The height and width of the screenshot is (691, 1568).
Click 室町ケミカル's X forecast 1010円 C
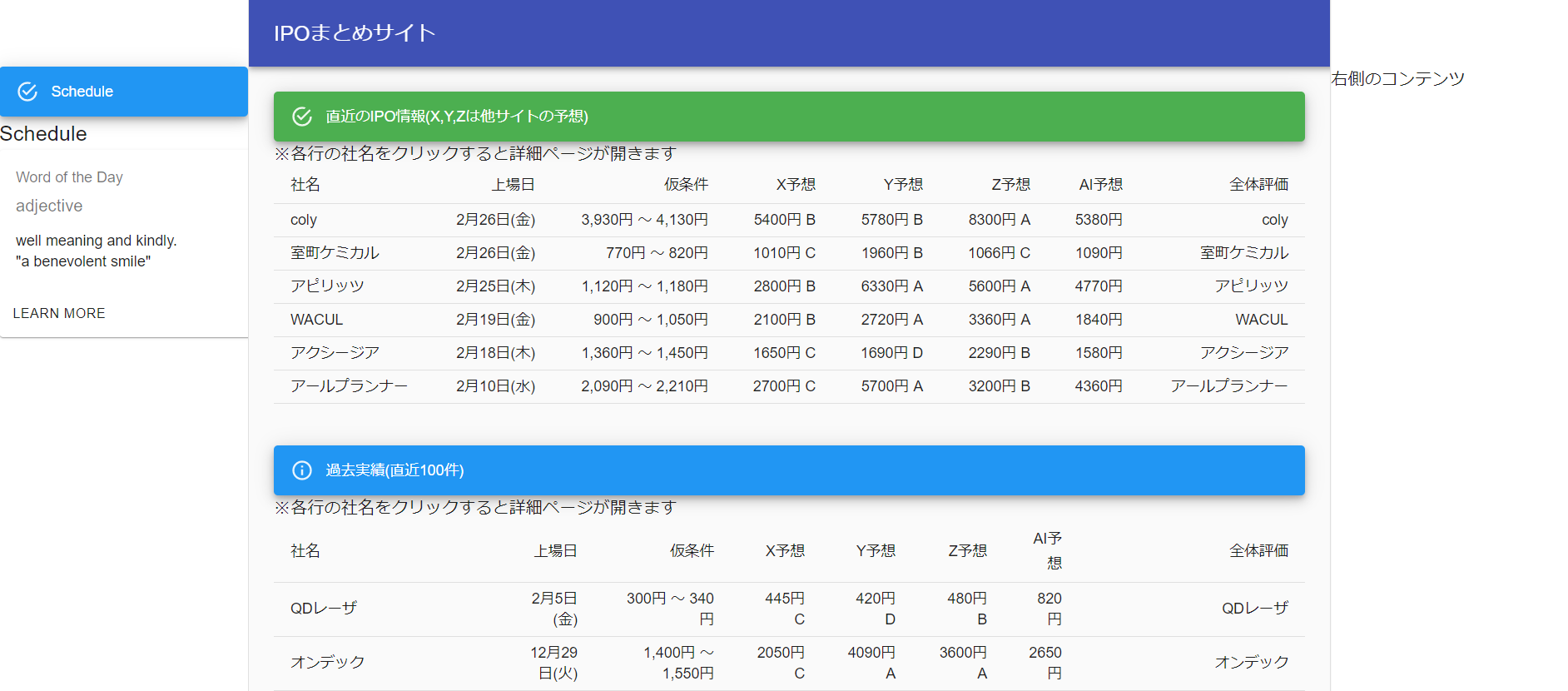[784, 253]
